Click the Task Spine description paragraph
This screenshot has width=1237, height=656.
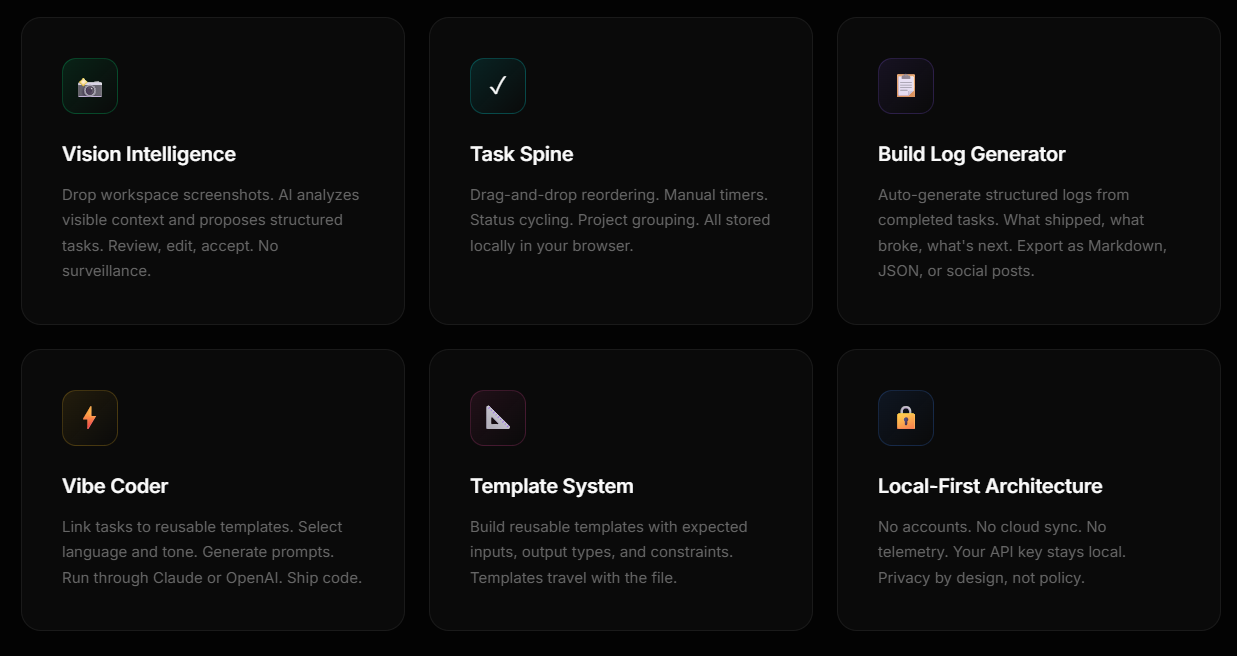[x=620, y=220]
